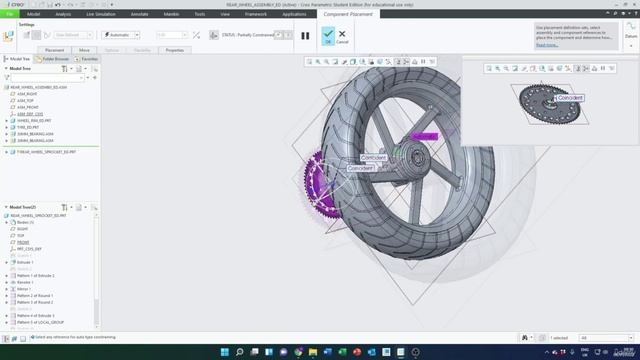The image size is (640, 360).
Task: Open Excel from the taskbar
Action: (x=342, y=352)
